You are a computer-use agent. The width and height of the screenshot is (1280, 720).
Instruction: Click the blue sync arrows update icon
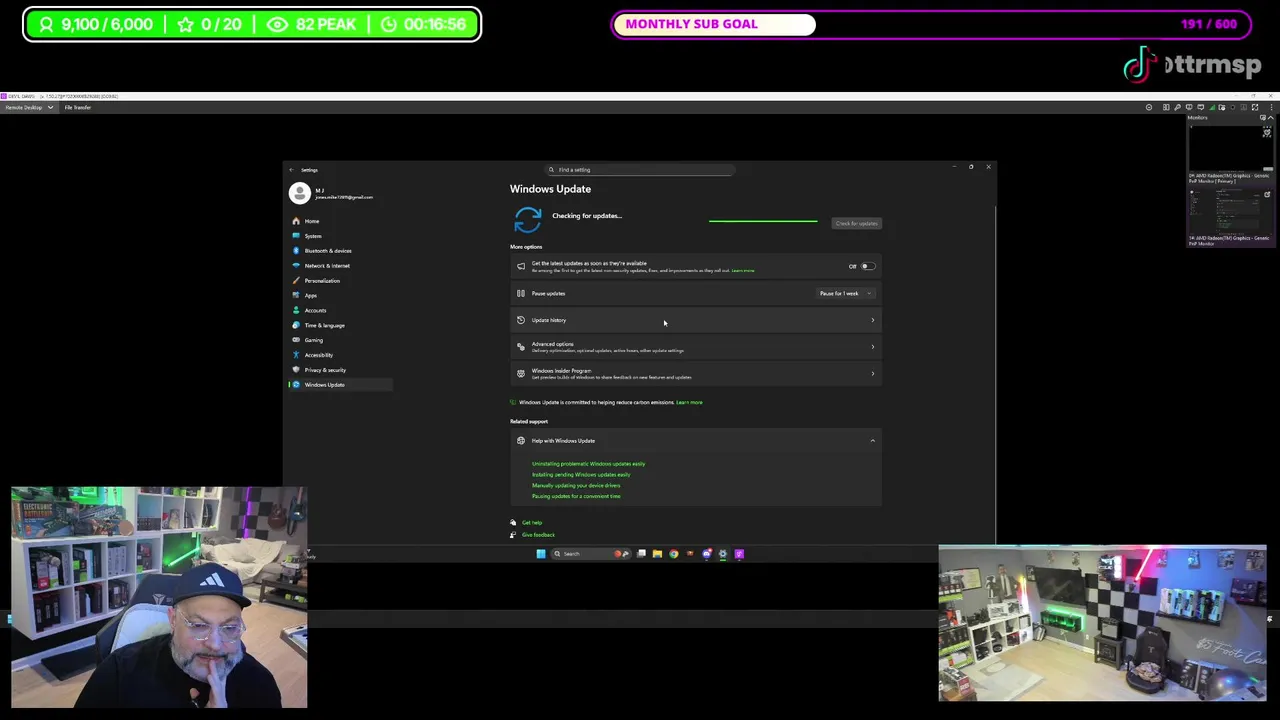click(527, 220)
